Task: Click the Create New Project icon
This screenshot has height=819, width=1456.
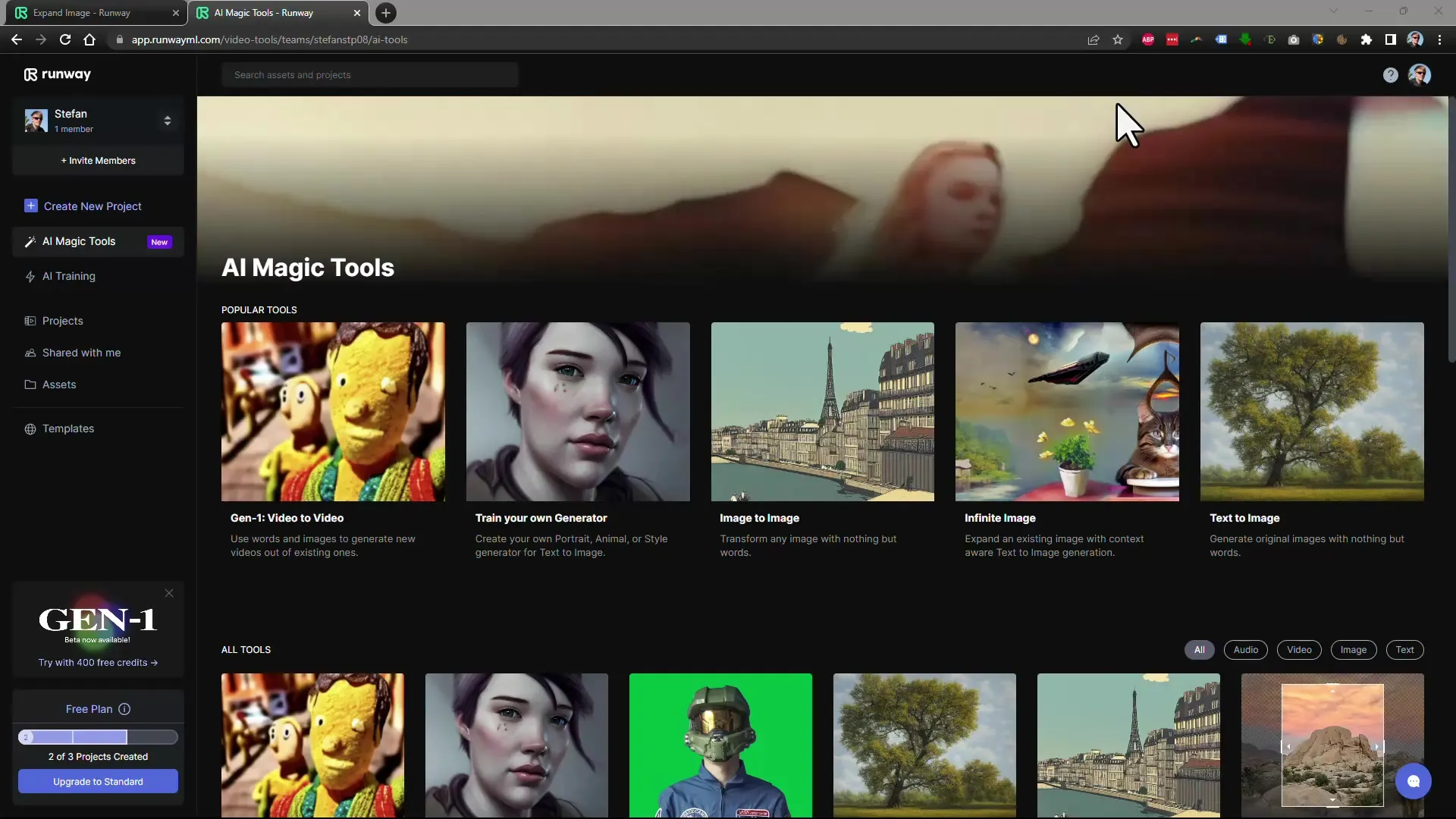Action: point(30,205)
